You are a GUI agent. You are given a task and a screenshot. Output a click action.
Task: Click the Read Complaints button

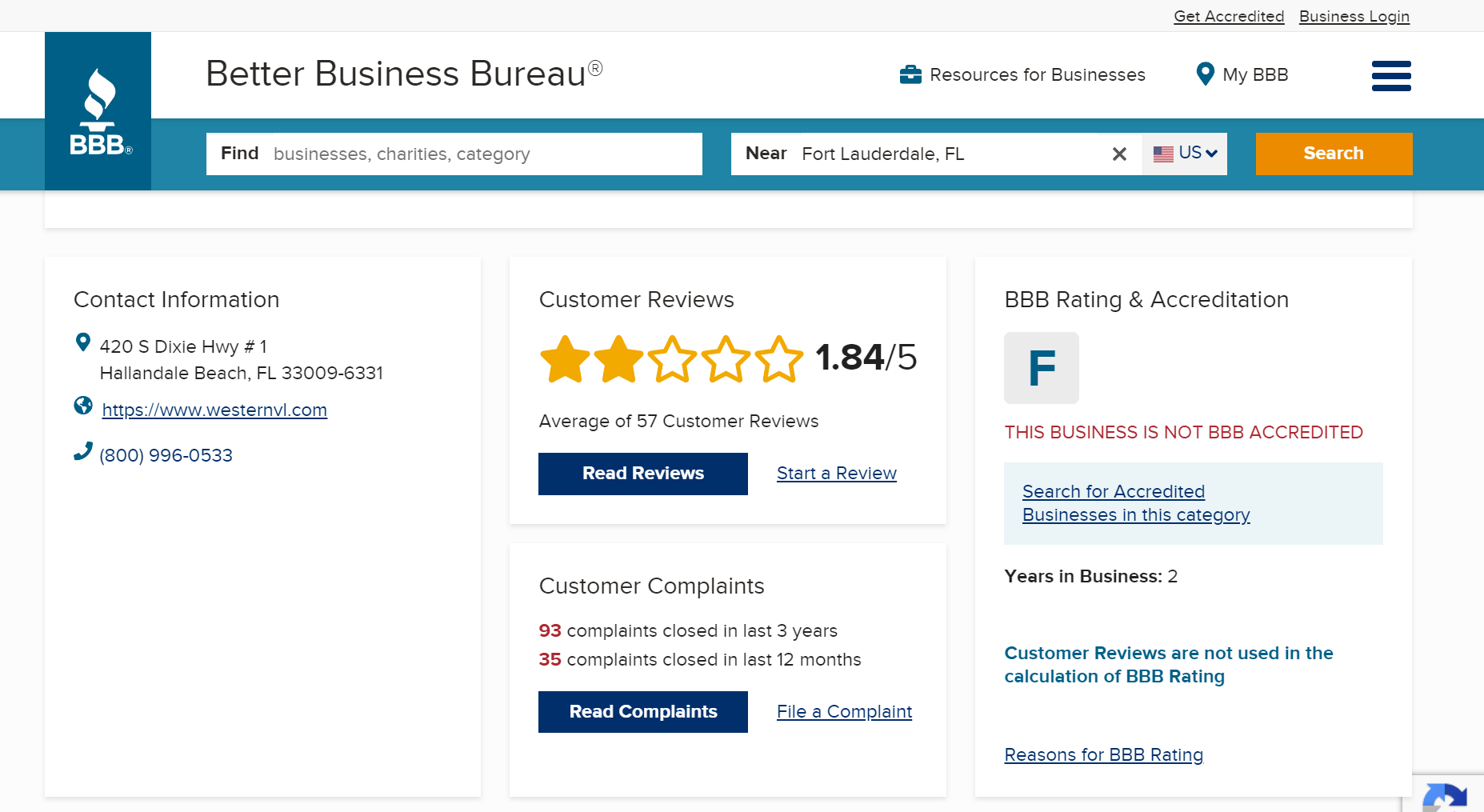(643, 712)
